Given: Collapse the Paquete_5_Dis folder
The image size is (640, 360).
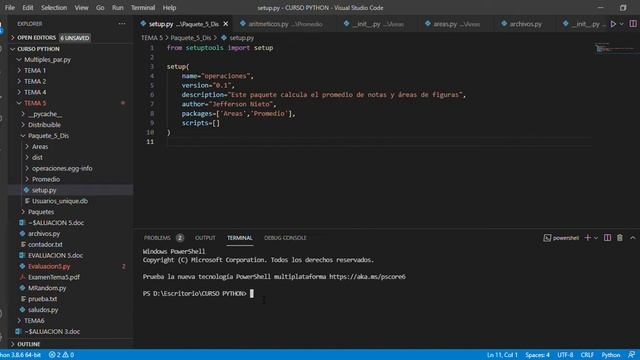Looking at the screenshot, I should [48, 136].
